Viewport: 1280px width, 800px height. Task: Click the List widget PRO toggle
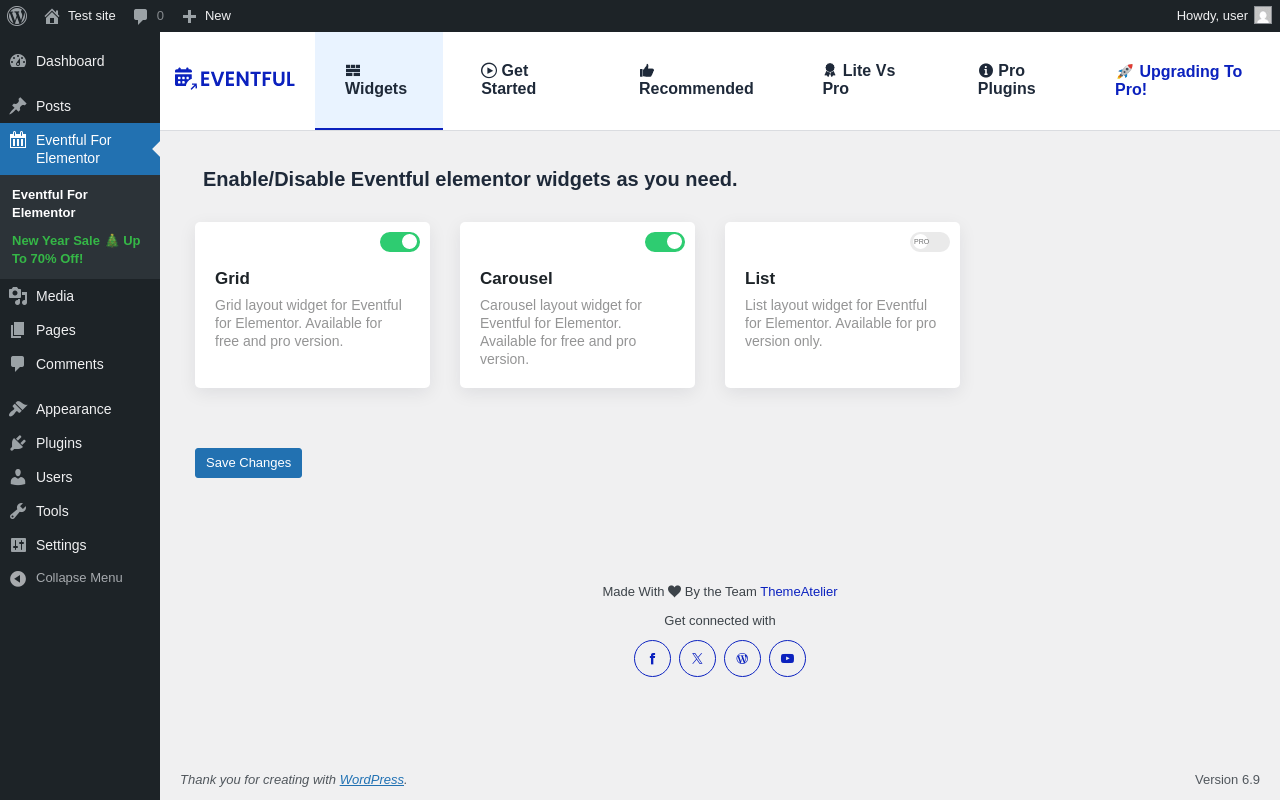click(930, 242)
